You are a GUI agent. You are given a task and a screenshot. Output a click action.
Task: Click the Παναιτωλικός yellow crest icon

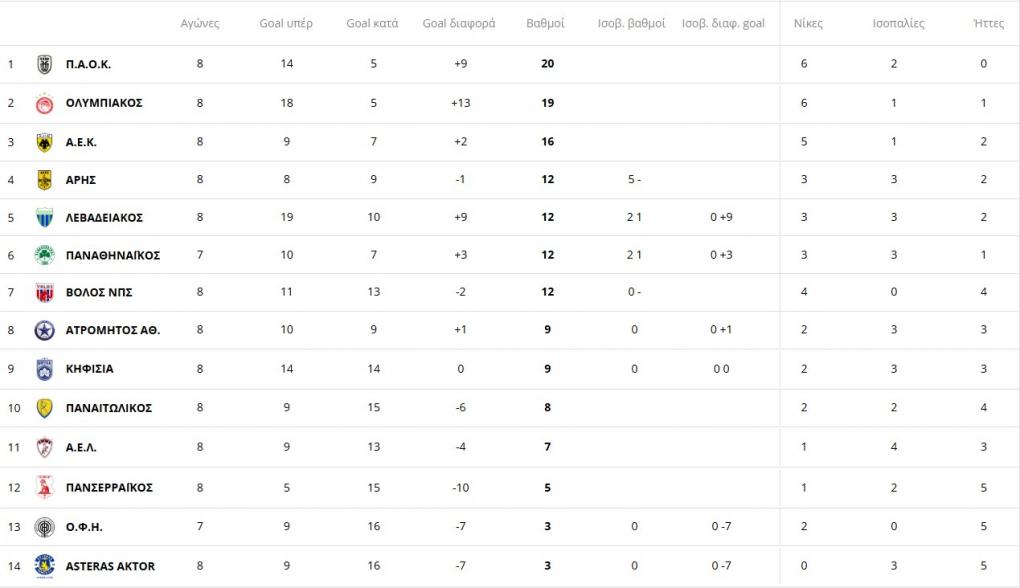point(44,408)
